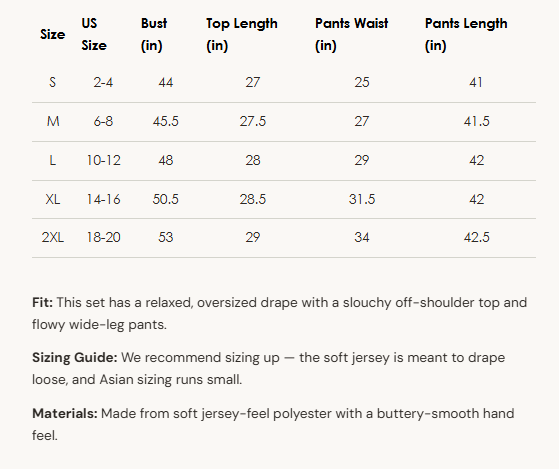Screen dimensions: 559x469
Task: Click the XL size row label
Action: (x=53, y=199)
